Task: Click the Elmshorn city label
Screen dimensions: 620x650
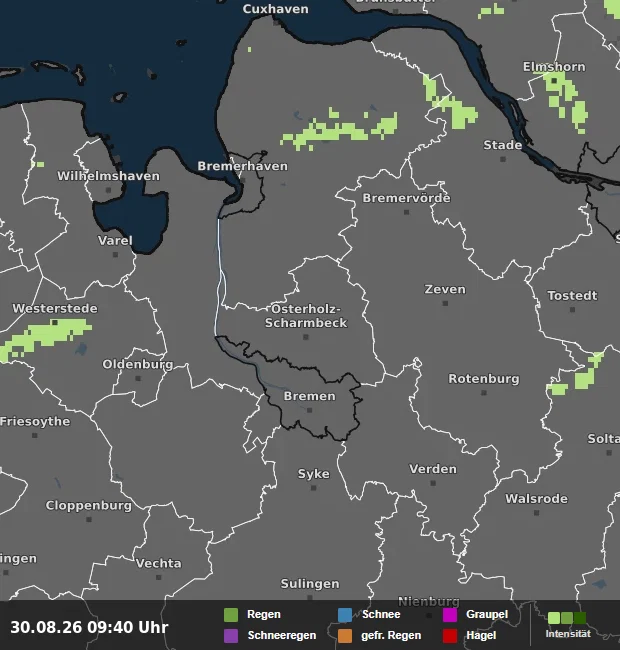Action: click(x=554, y=67)
